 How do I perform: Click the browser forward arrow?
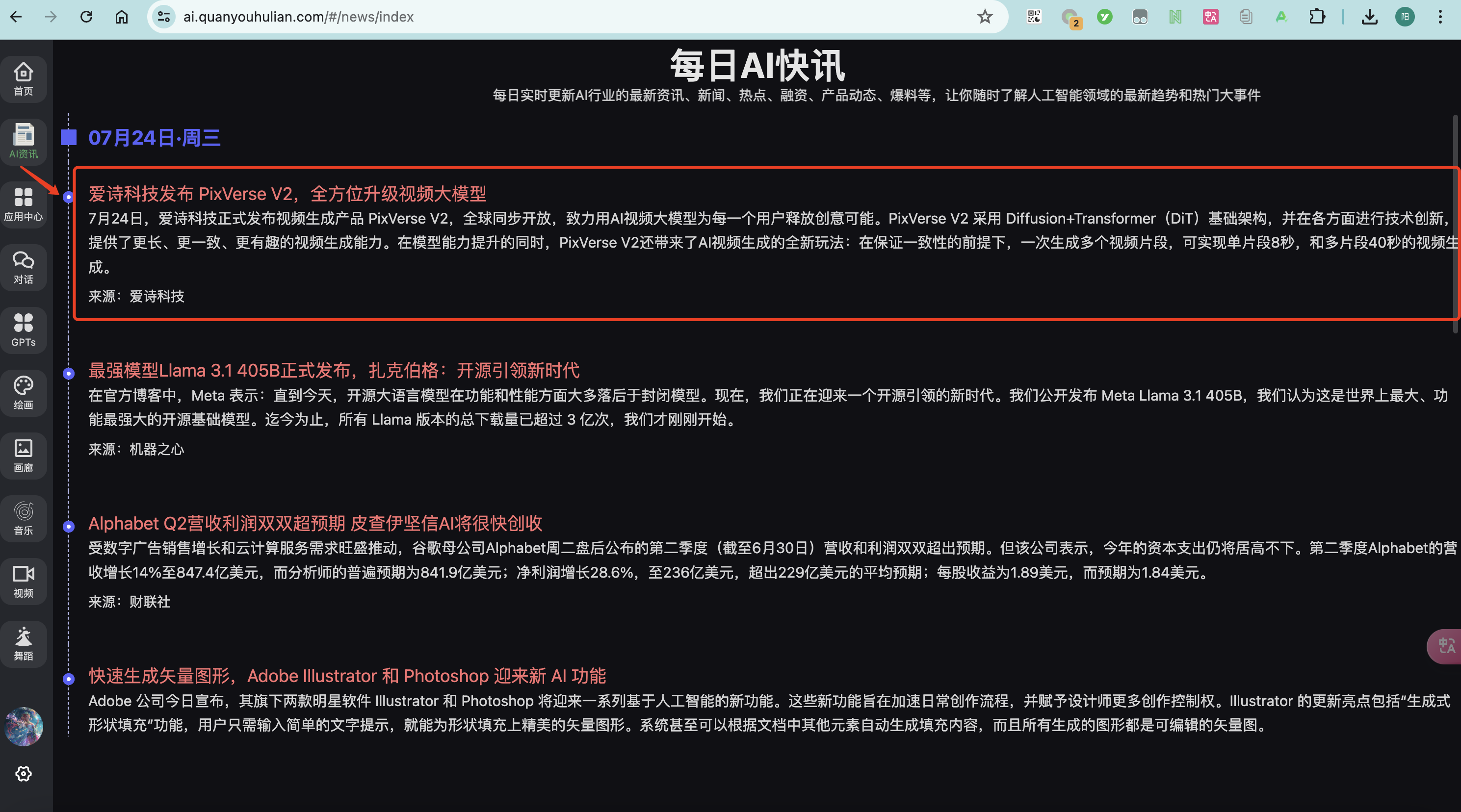point(51,17)
